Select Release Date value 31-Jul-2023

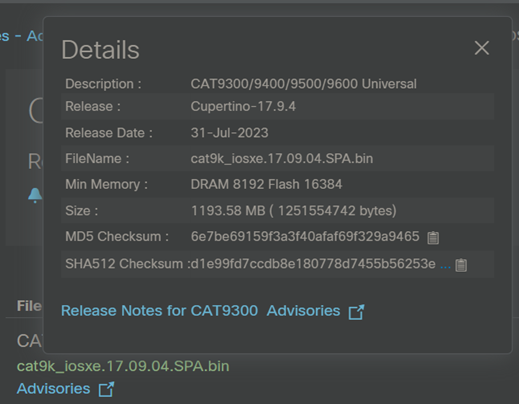[x=229, y=133]
